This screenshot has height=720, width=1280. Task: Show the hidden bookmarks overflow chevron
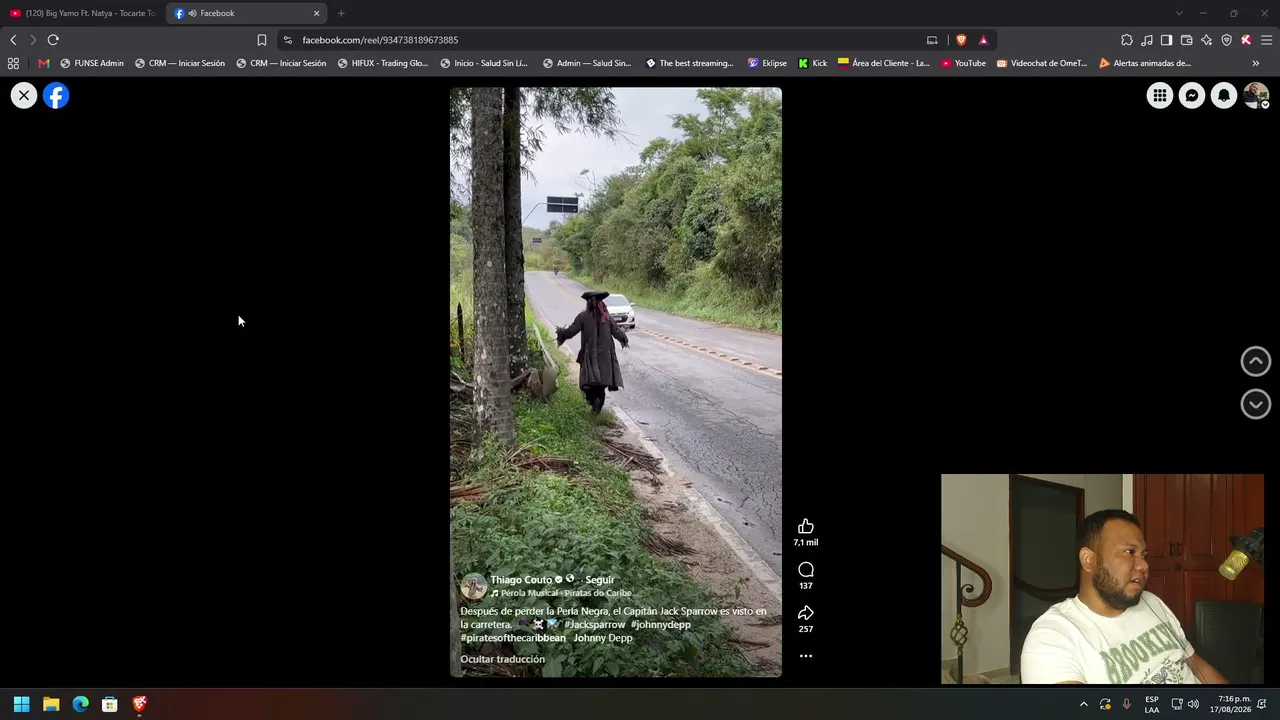click(1256, 63)
